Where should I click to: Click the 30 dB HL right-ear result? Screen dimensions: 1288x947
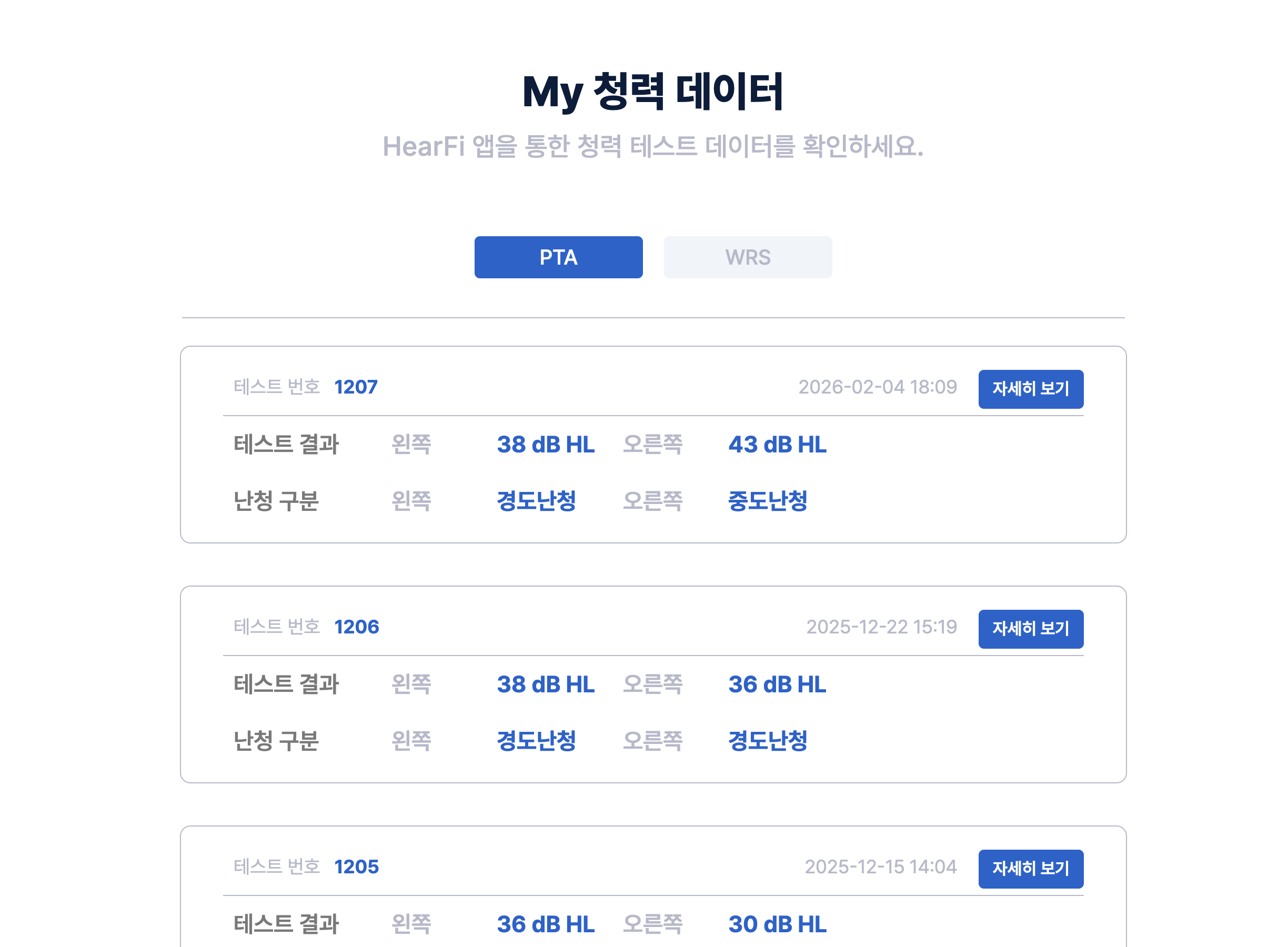click(x=777, y=924)
